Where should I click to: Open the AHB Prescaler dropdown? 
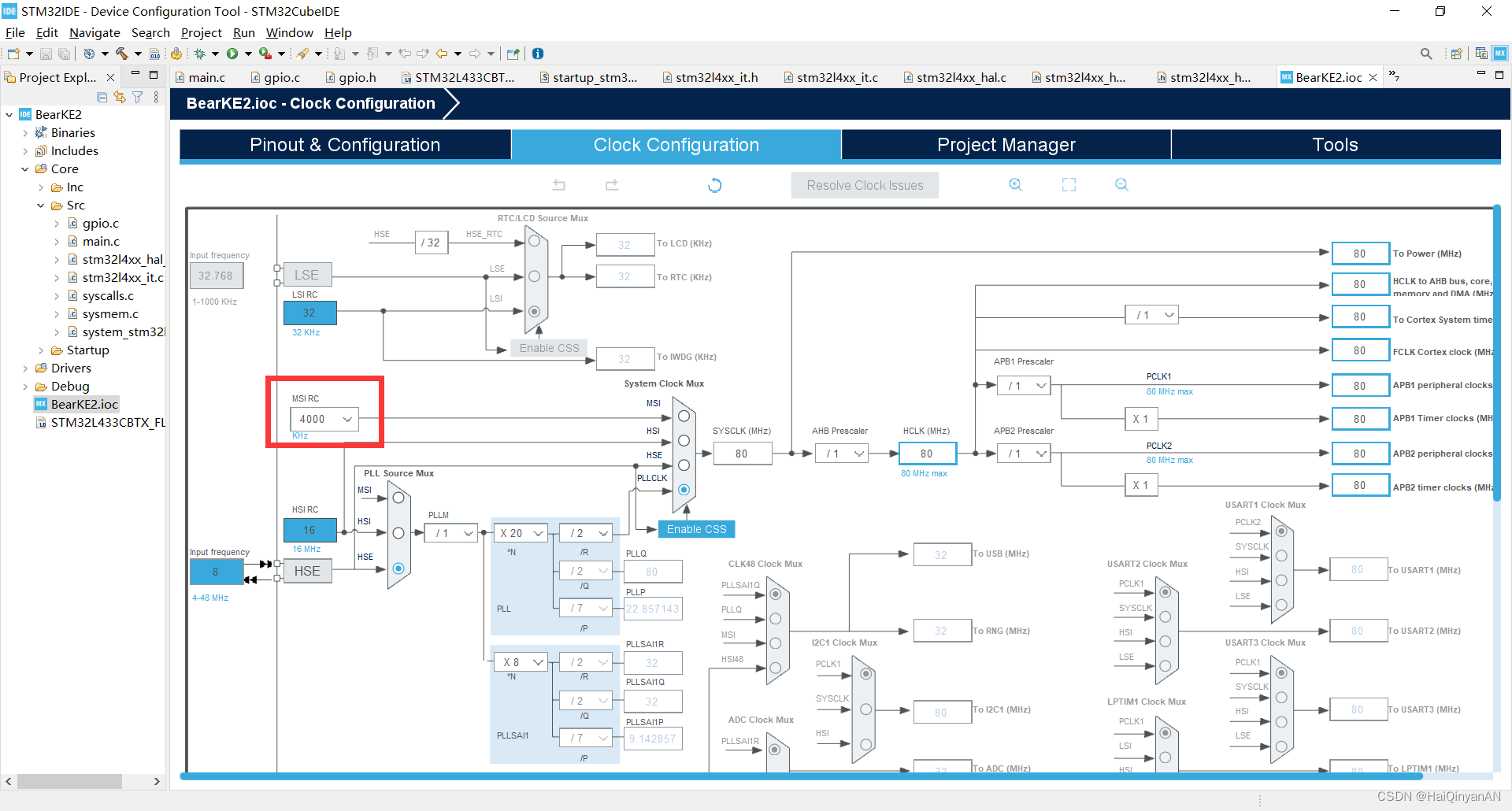pyautogui.click(x=841, y=453)
